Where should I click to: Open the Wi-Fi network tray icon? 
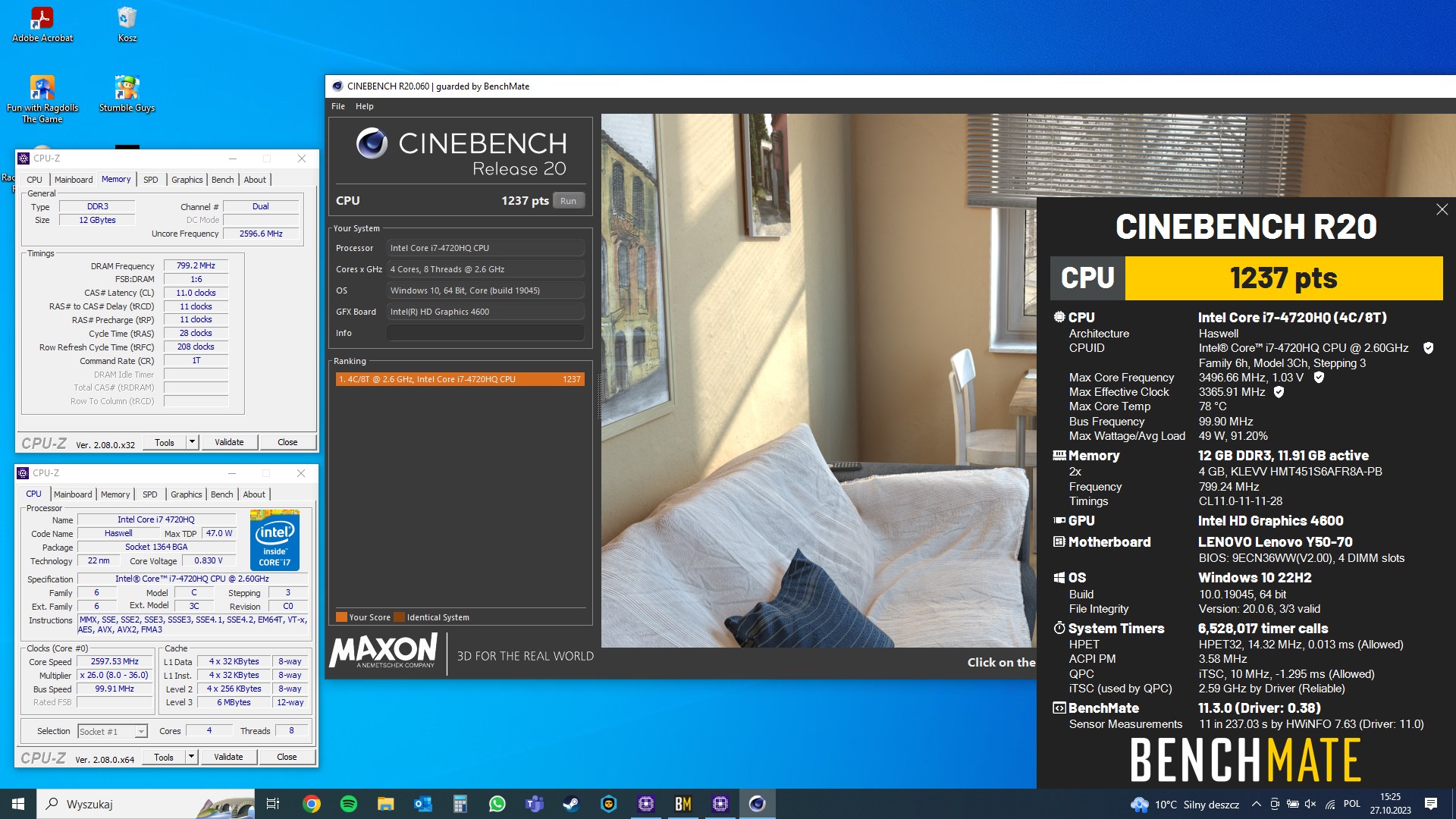1330,804
